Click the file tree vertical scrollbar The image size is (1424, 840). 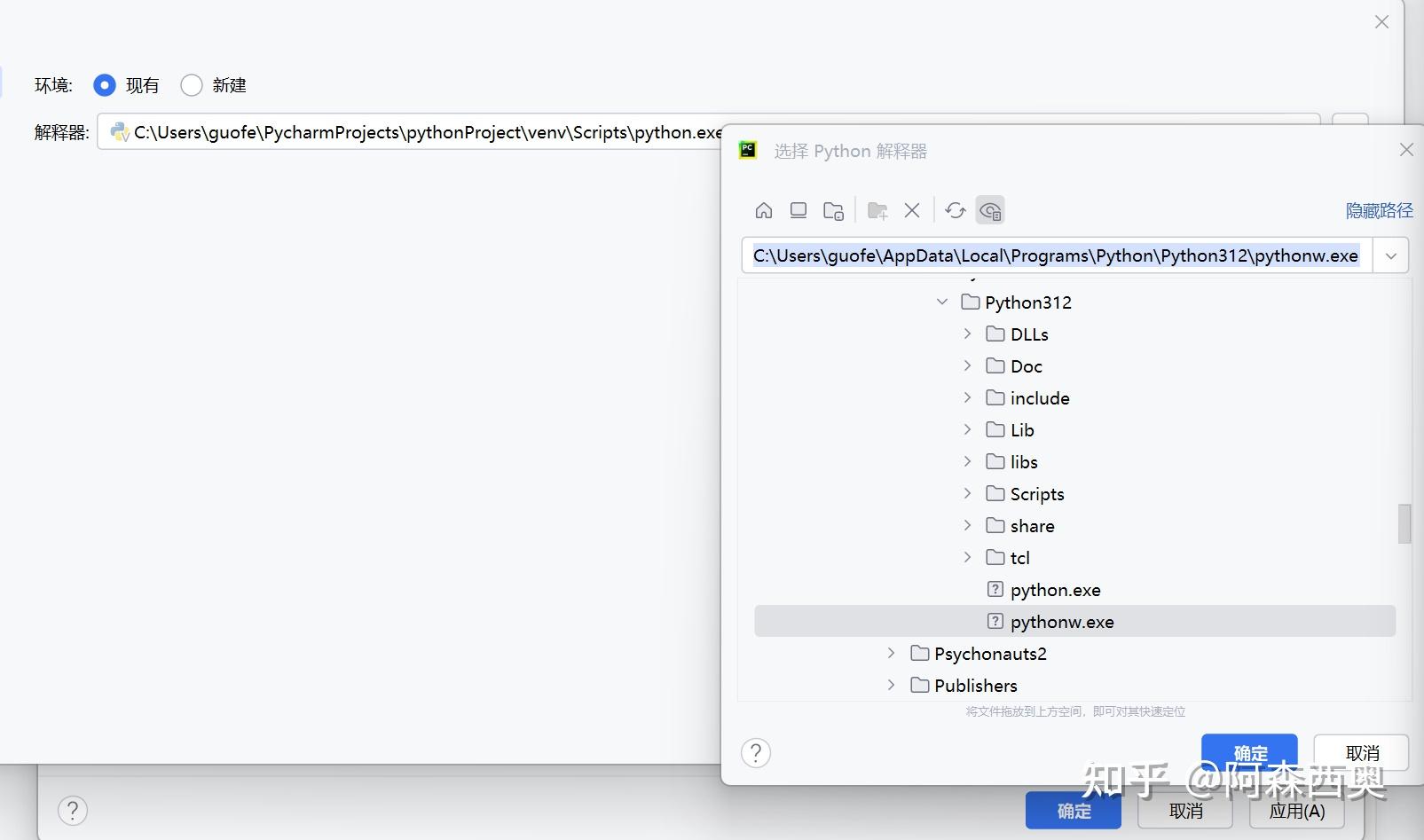[x=1404, y=523]
